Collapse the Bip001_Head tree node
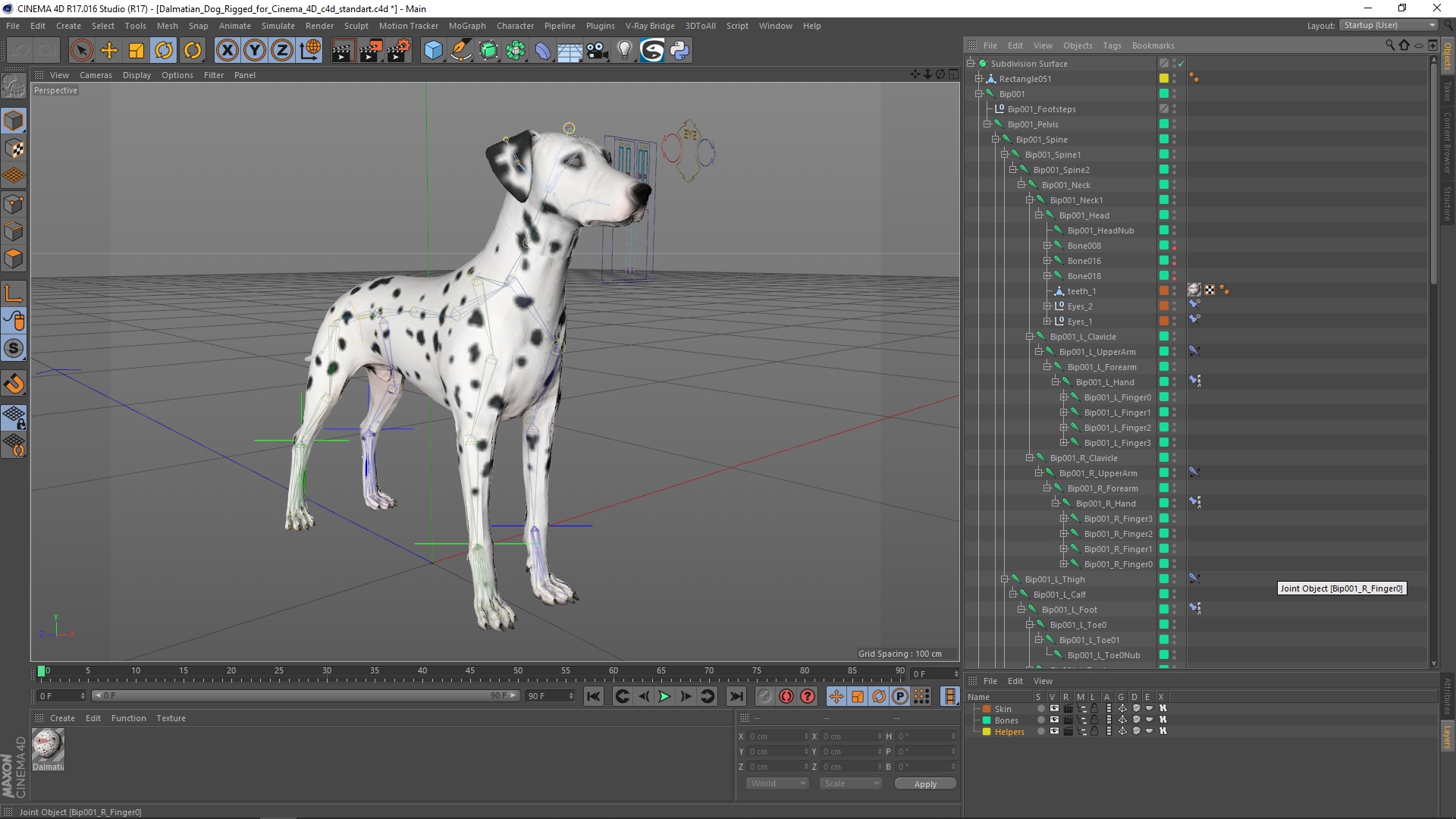 click(x=1038, y=215)
